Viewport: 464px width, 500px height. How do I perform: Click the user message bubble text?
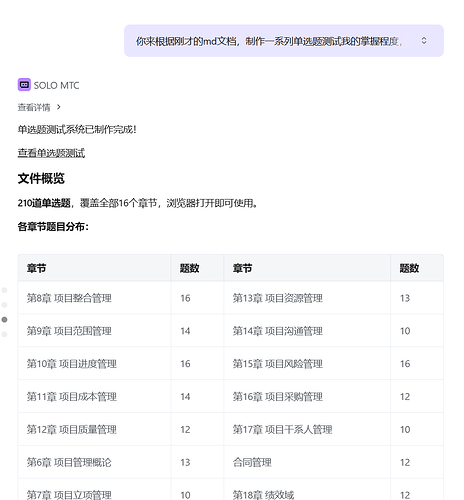[269, 41]
